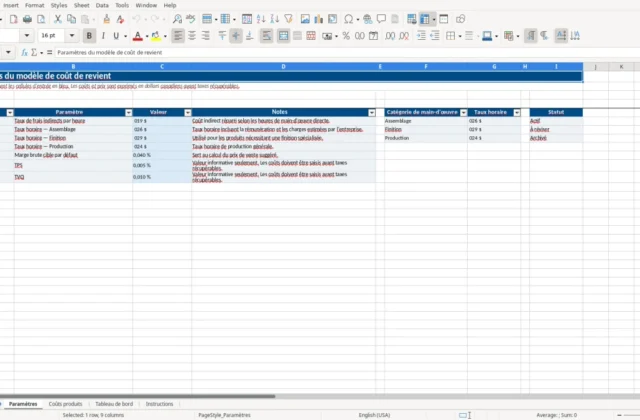Click background highlight color button
This screenshot has height=420, width=640.
[x=156, y=36]
